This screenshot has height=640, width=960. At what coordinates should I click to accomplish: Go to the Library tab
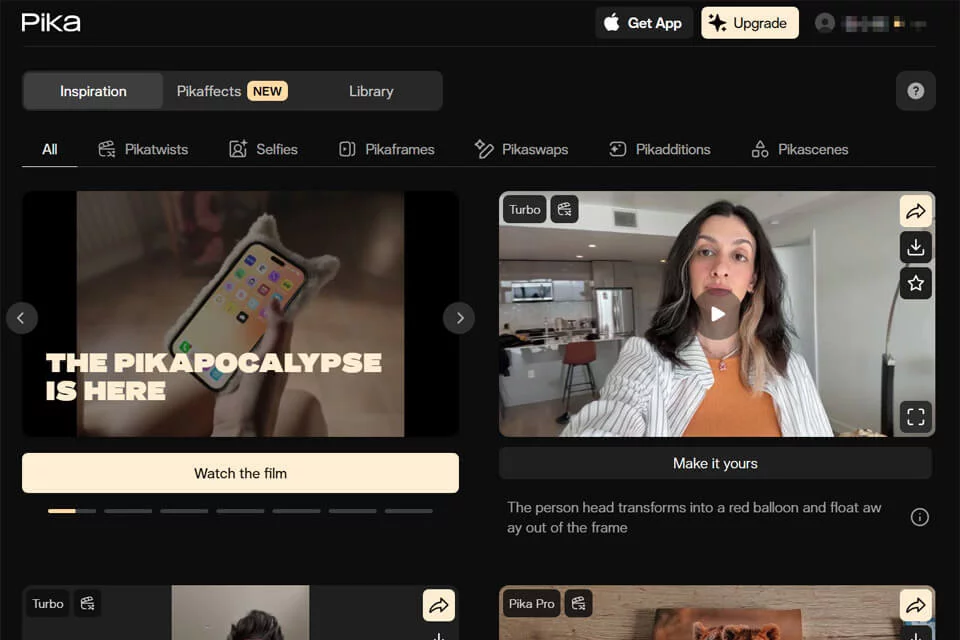click(371, 91)
